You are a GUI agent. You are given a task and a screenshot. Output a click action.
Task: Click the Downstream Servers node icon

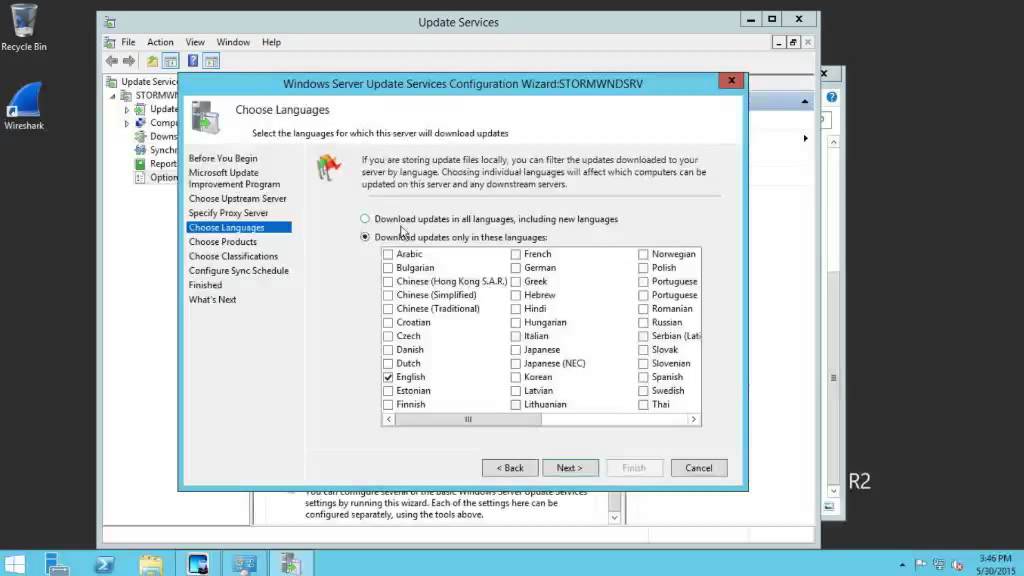(140, 136)
